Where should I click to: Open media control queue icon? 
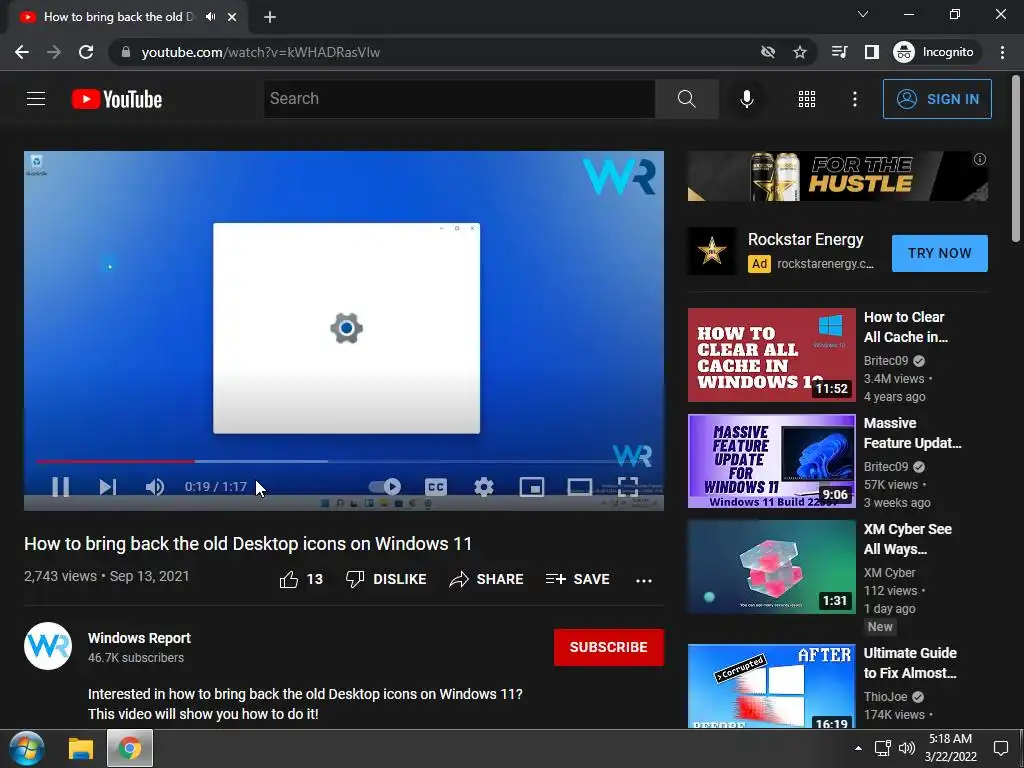click(x=839, y=52)
